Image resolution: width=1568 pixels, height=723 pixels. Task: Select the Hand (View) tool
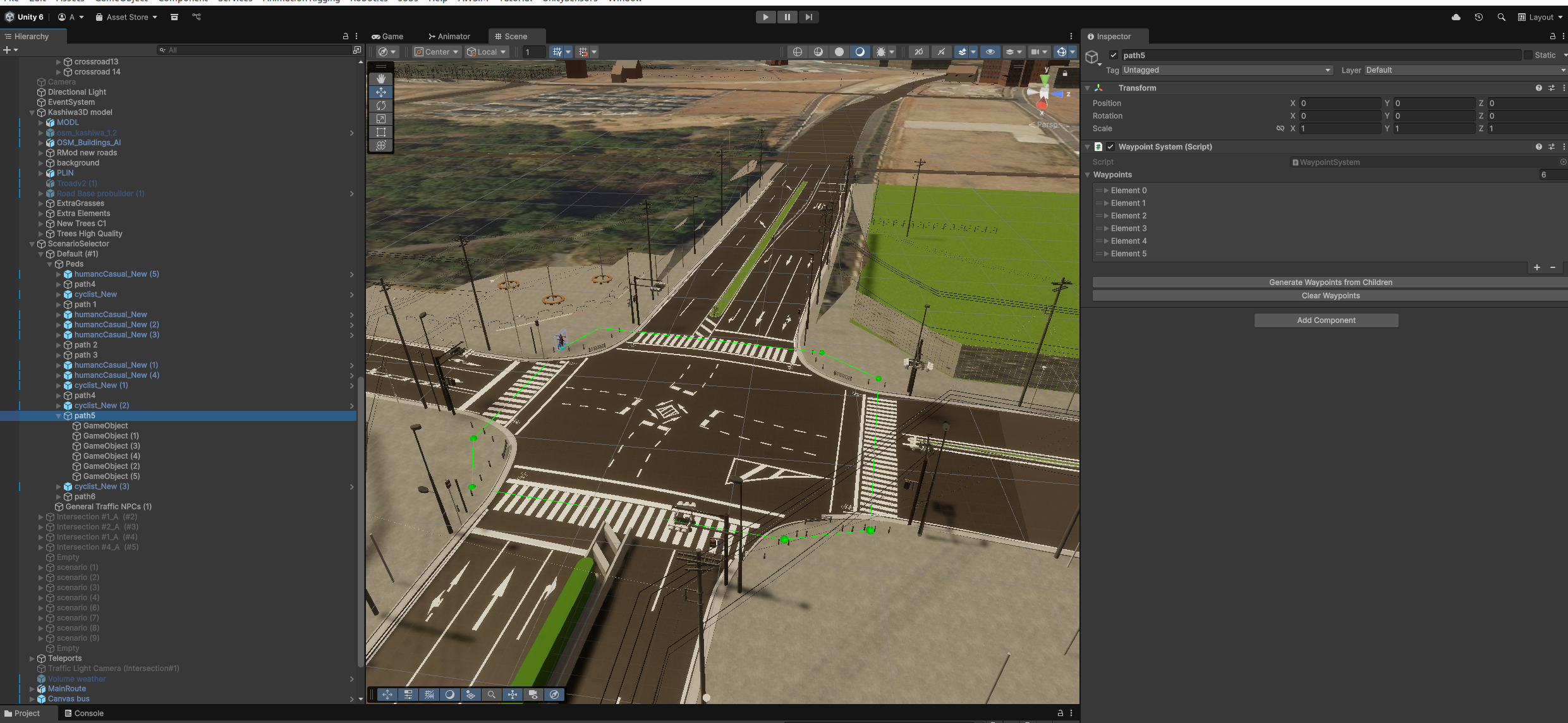pos(380,79)
